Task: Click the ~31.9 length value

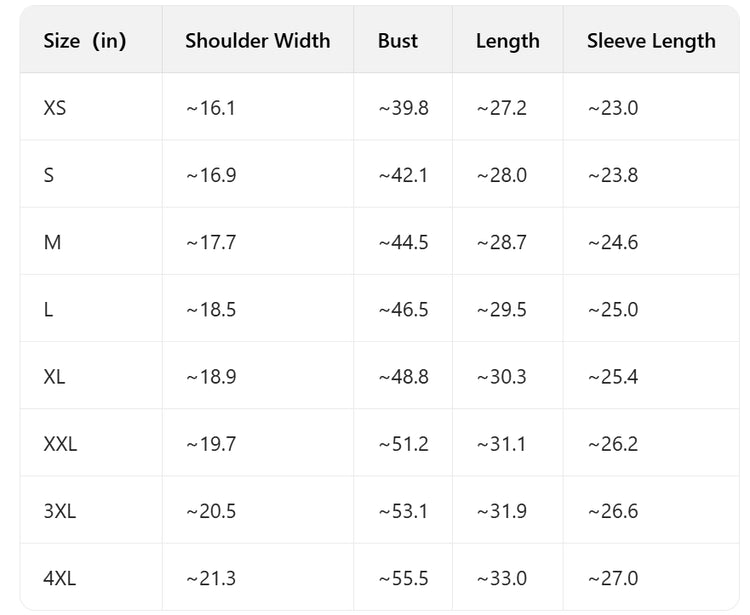Action: 501,511
